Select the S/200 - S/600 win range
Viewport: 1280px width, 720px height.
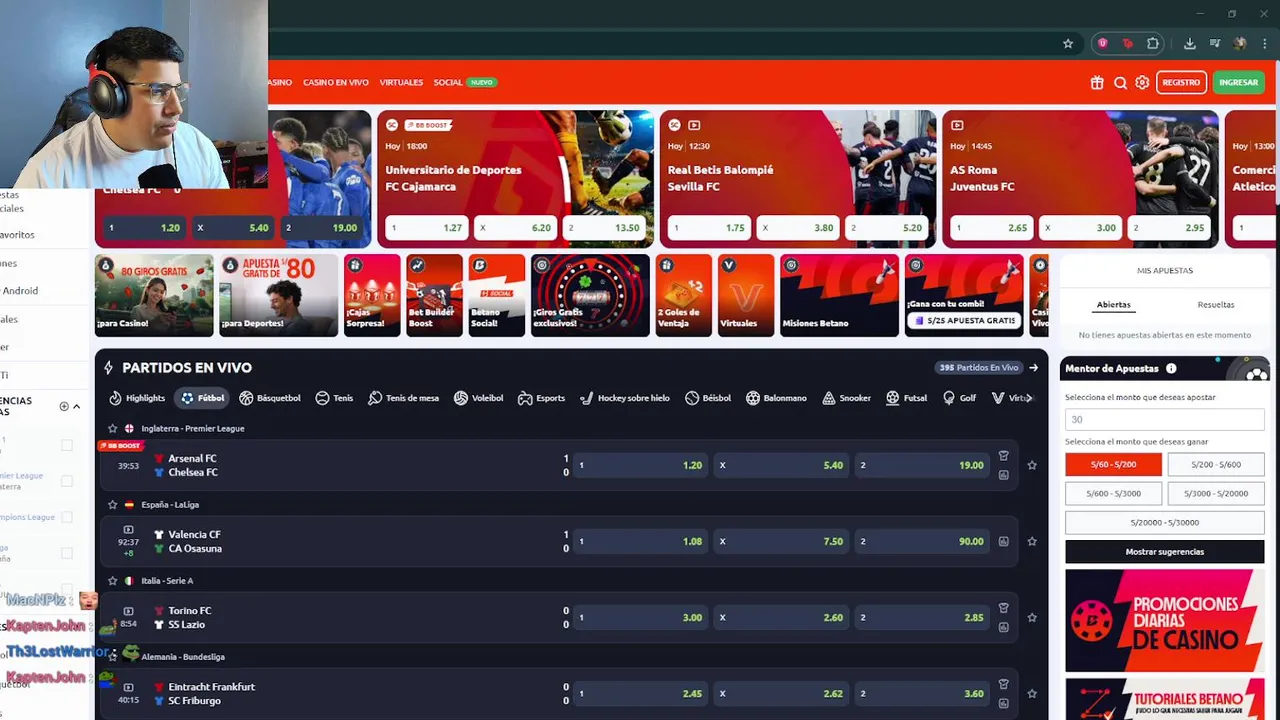pyautogui.click(x=1215, y=464)
